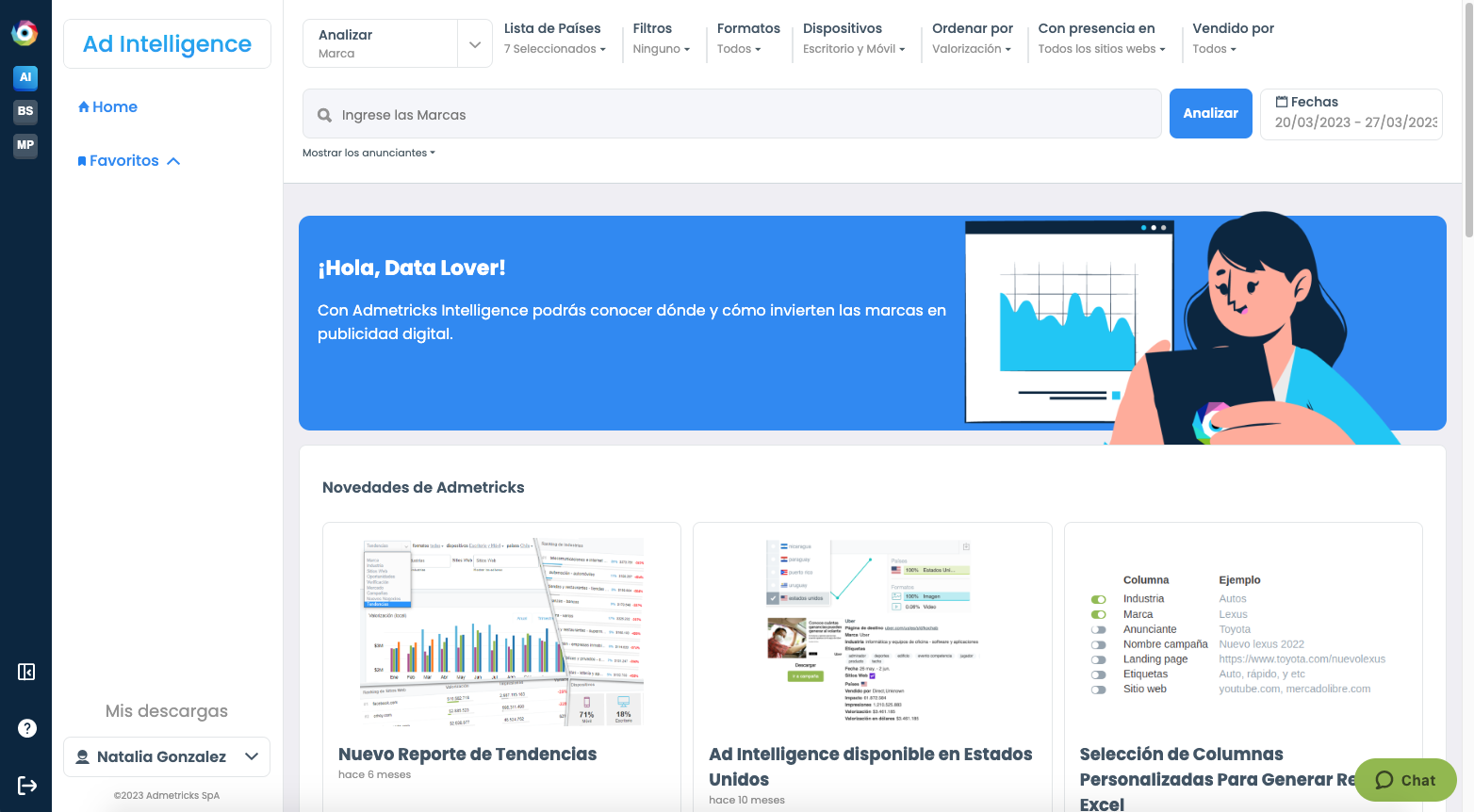Click the user avatar icon beside Natalia Gonzalez
1474x812 pixels.
(x=82, y=756)
